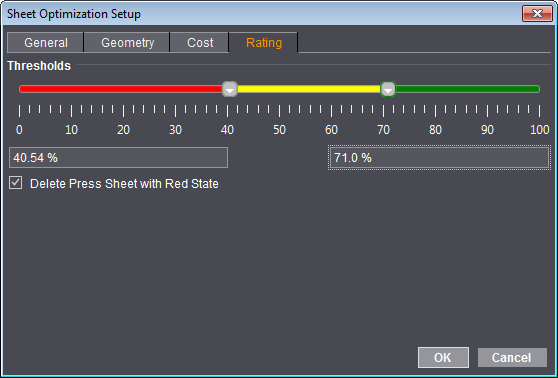The height and width of the screenshot is (378, 558).
Task: Click the 50 mark on threshold scale
Action: [x=279, y=130]
